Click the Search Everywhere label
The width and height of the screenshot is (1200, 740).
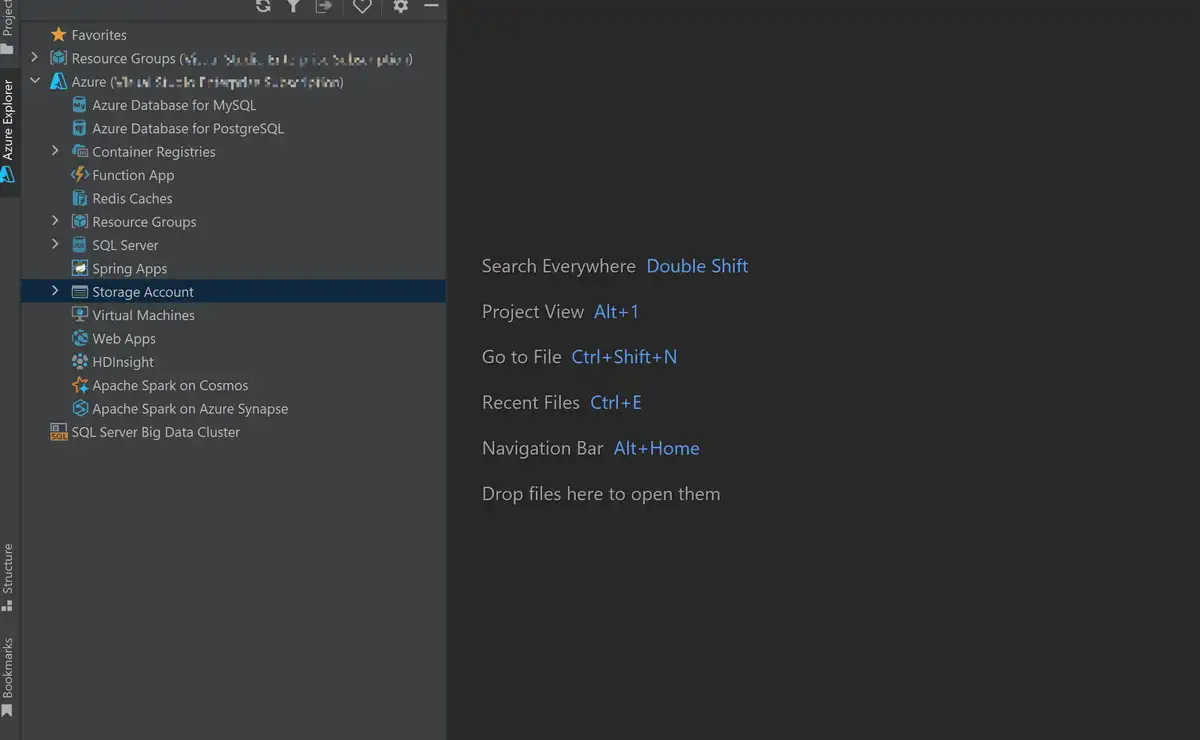tap(559, 266)
